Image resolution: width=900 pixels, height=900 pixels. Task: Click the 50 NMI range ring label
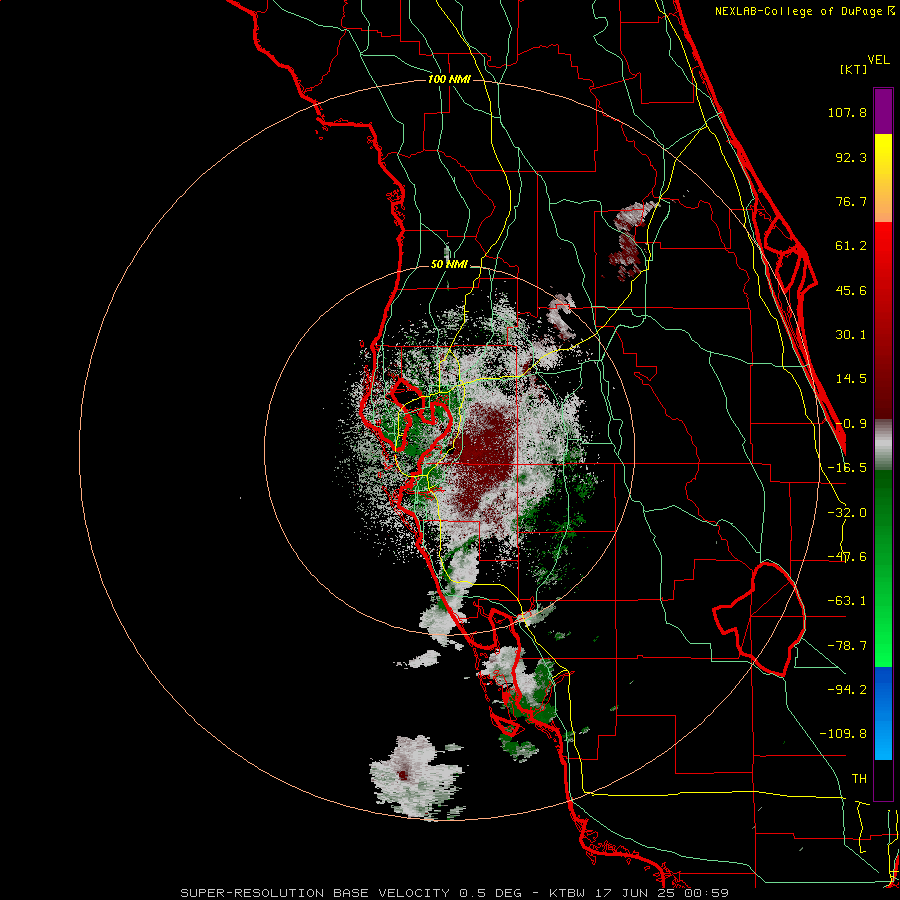pyautogui.click(x=449, y=264)
